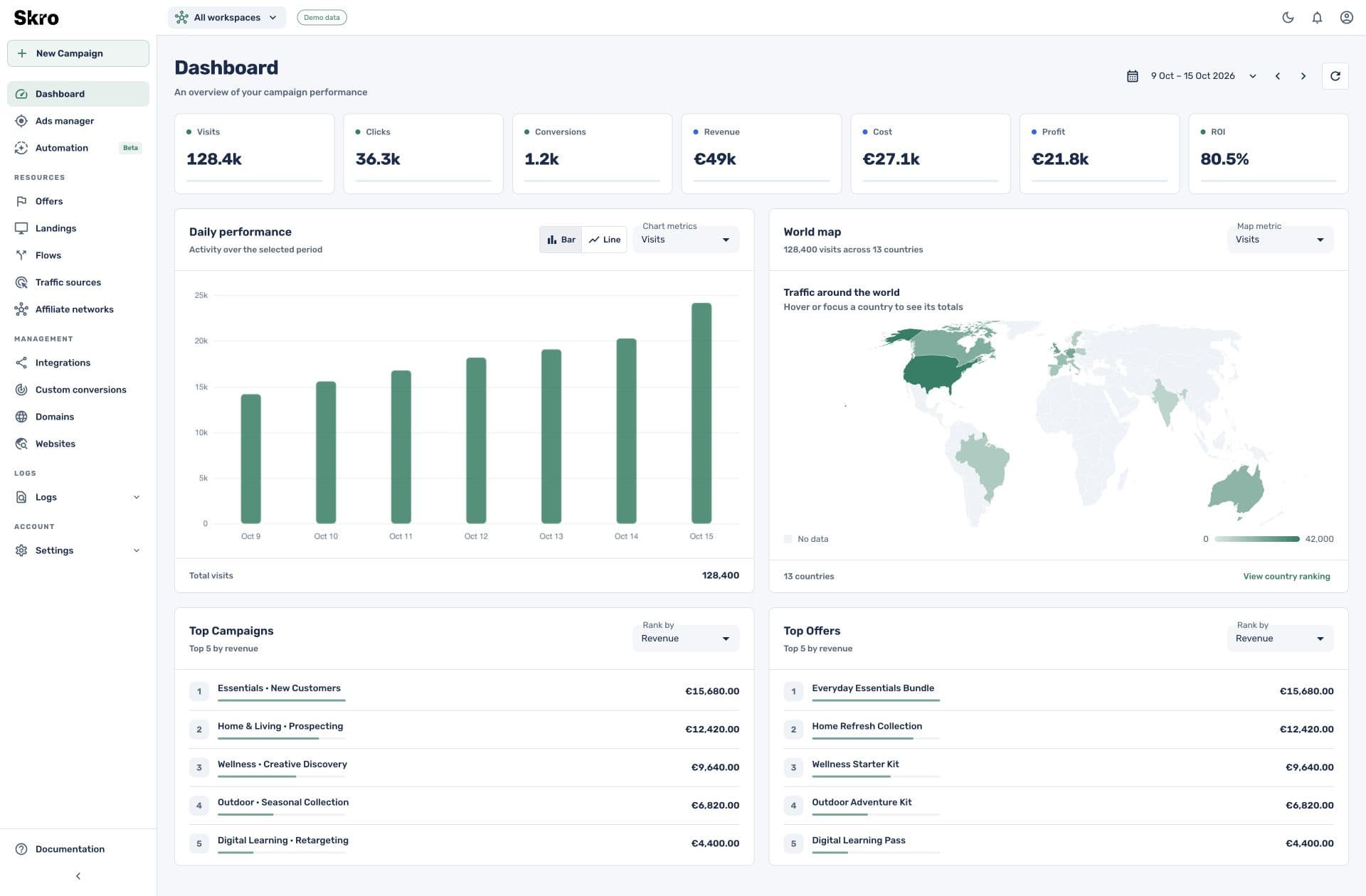Click the New Campaign button
Viewport: 1366px width, 896px height.
tap(78, 53)
